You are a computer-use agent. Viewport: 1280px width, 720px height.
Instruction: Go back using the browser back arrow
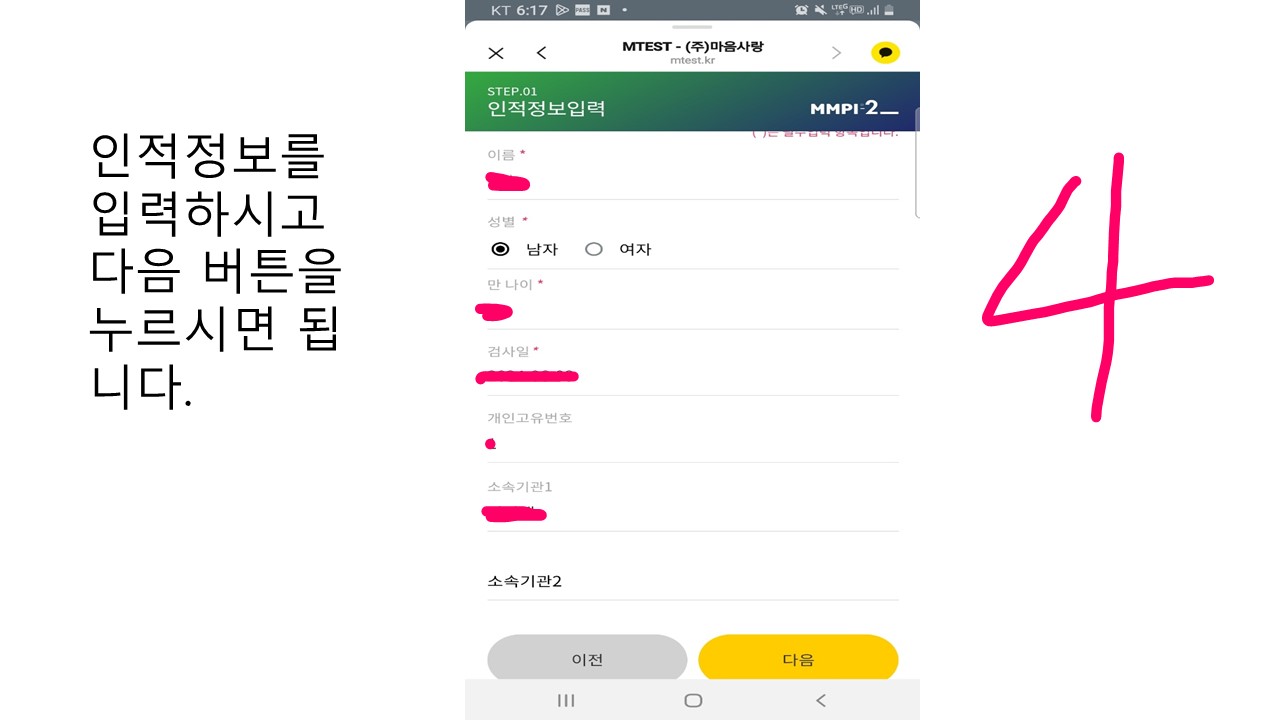tap(541, 53)
